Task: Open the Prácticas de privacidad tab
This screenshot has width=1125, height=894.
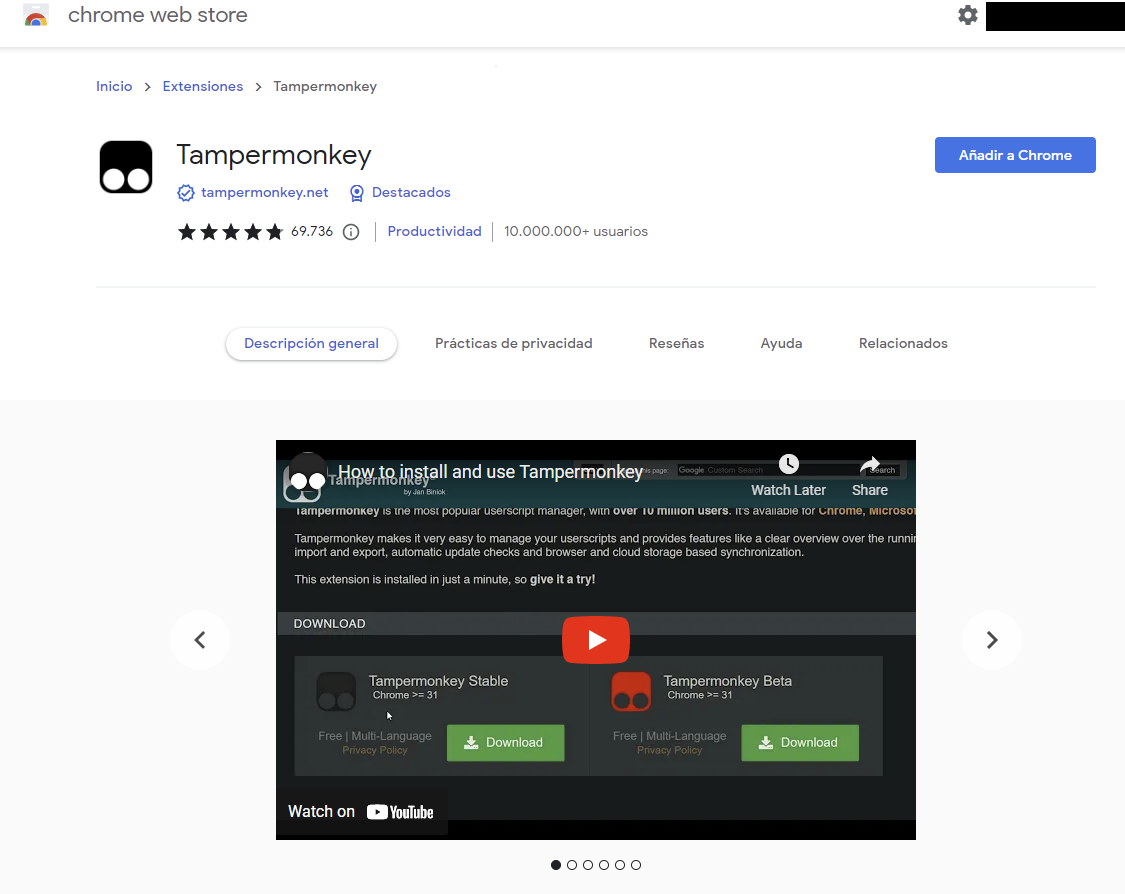Action: click(x=513, y=343)
